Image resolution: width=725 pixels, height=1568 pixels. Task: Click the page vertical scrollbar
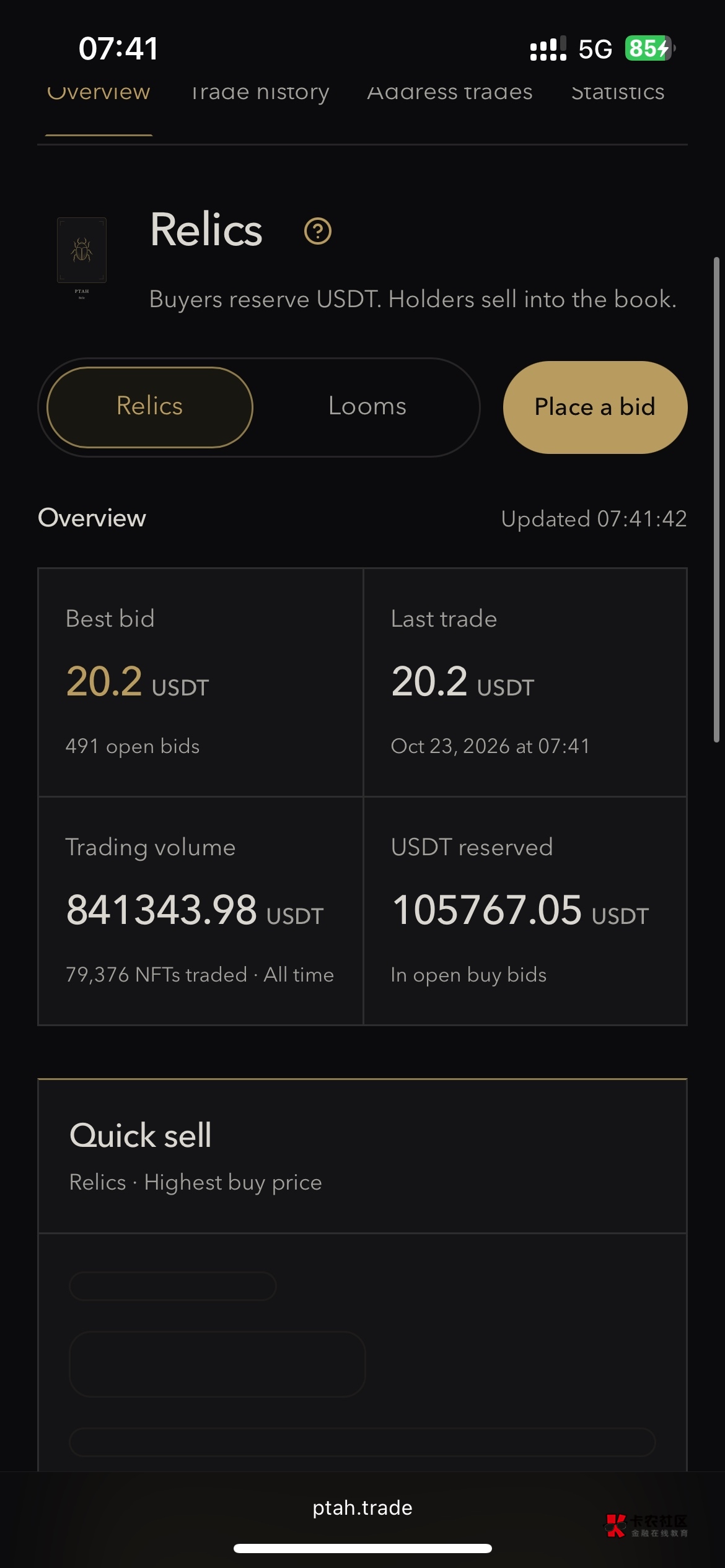716,499
